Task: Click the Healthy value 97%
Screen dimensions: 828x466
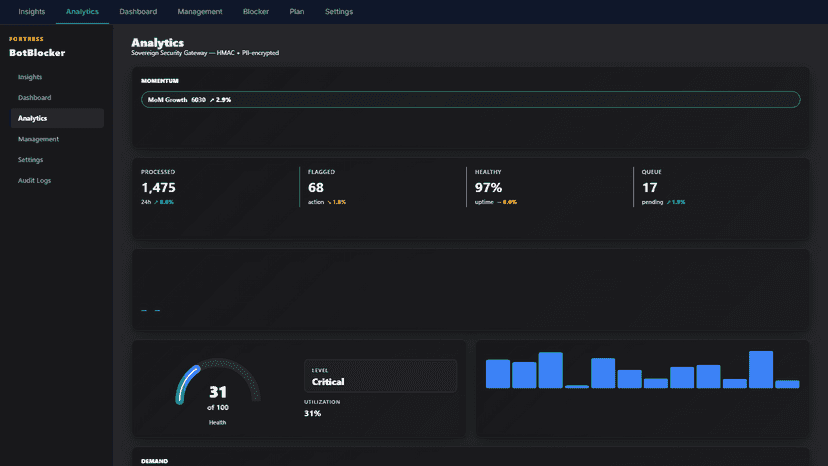Action: coord(488,188)
